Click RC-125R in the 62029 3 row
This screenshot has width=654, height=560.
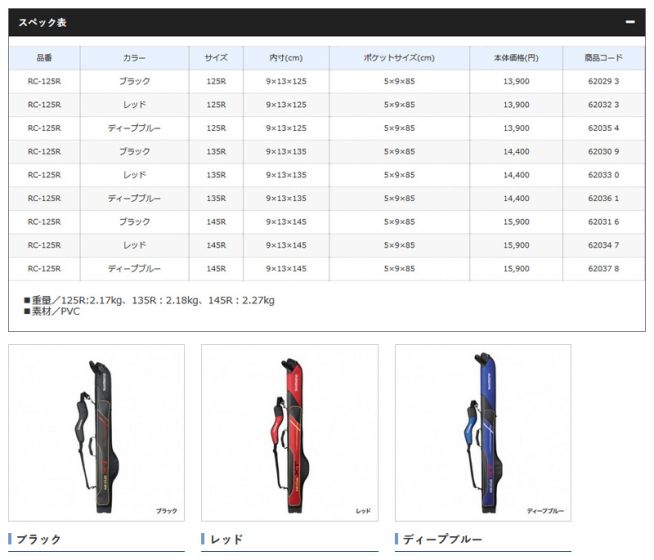coord(44,81)
